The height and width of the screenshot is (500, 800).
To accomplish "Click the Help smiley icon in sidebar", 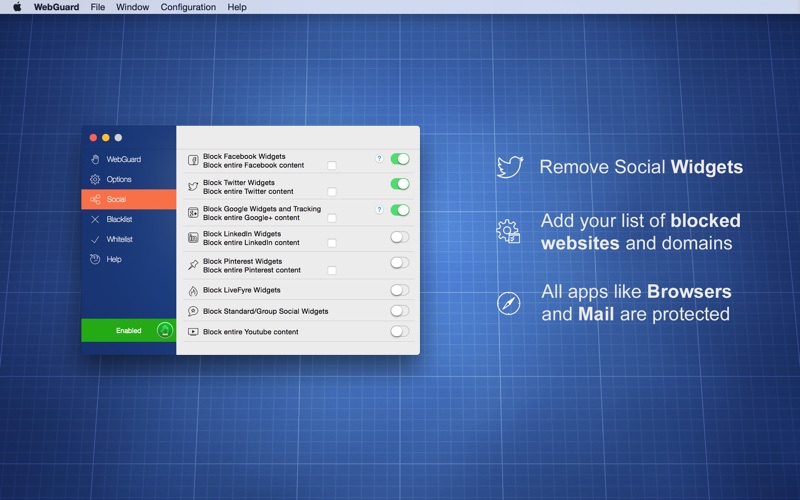I will point(95,259).
